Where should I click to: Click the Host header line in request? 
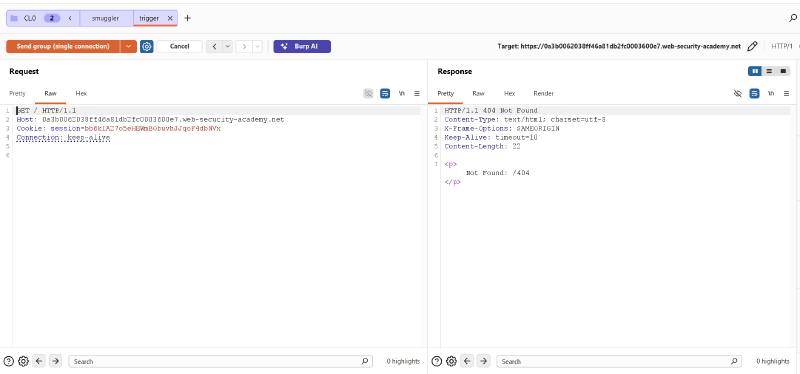coord(150,119)
